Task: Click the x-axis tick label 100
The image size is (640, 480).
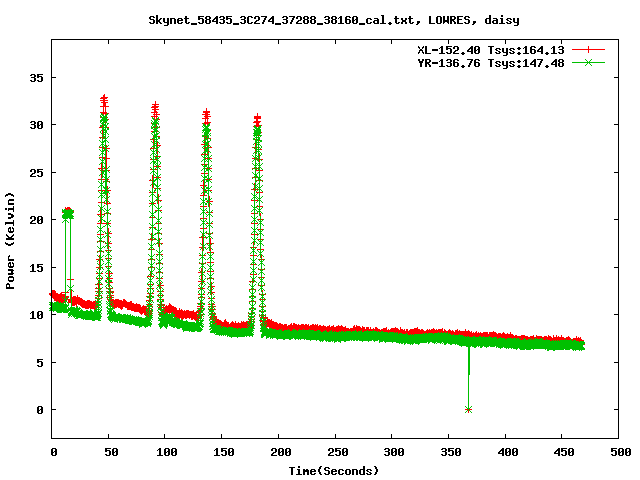Action: tap(167, 452)
